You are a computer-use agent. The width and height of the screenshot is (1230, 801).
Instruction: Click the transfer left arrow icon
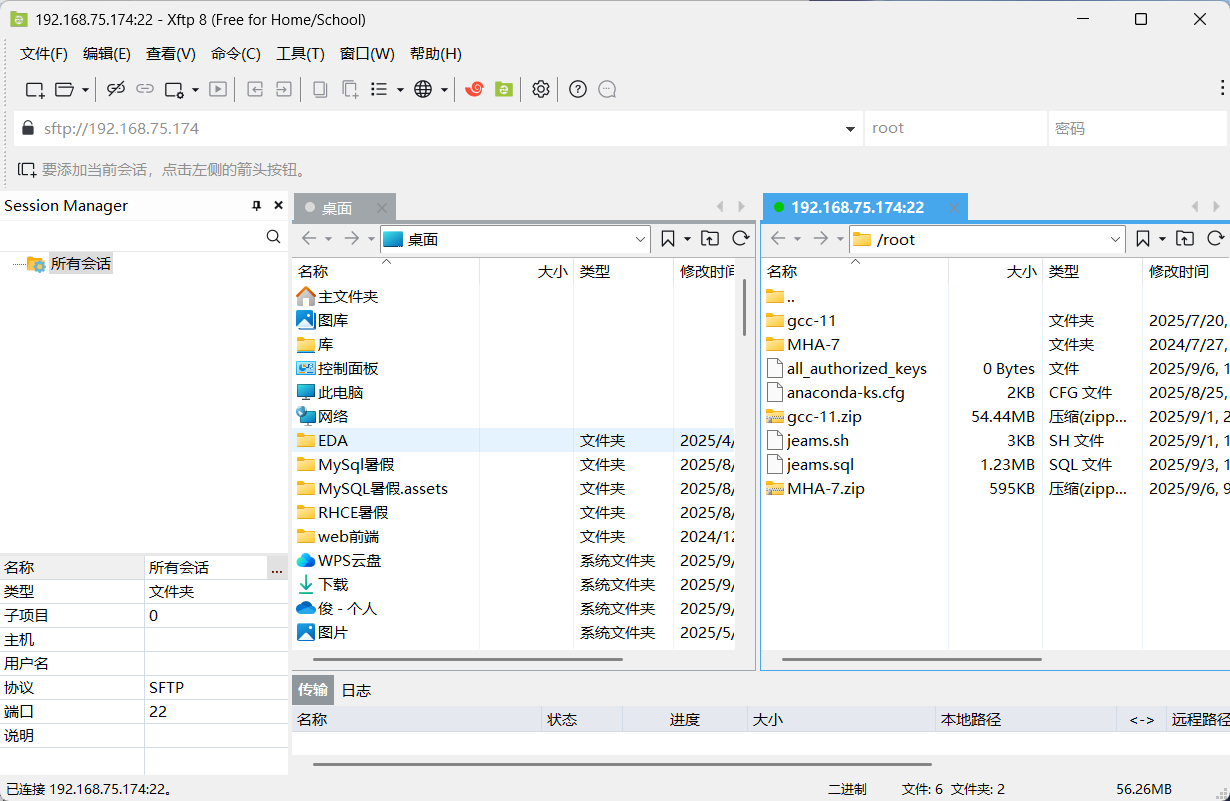click(255, 89)
